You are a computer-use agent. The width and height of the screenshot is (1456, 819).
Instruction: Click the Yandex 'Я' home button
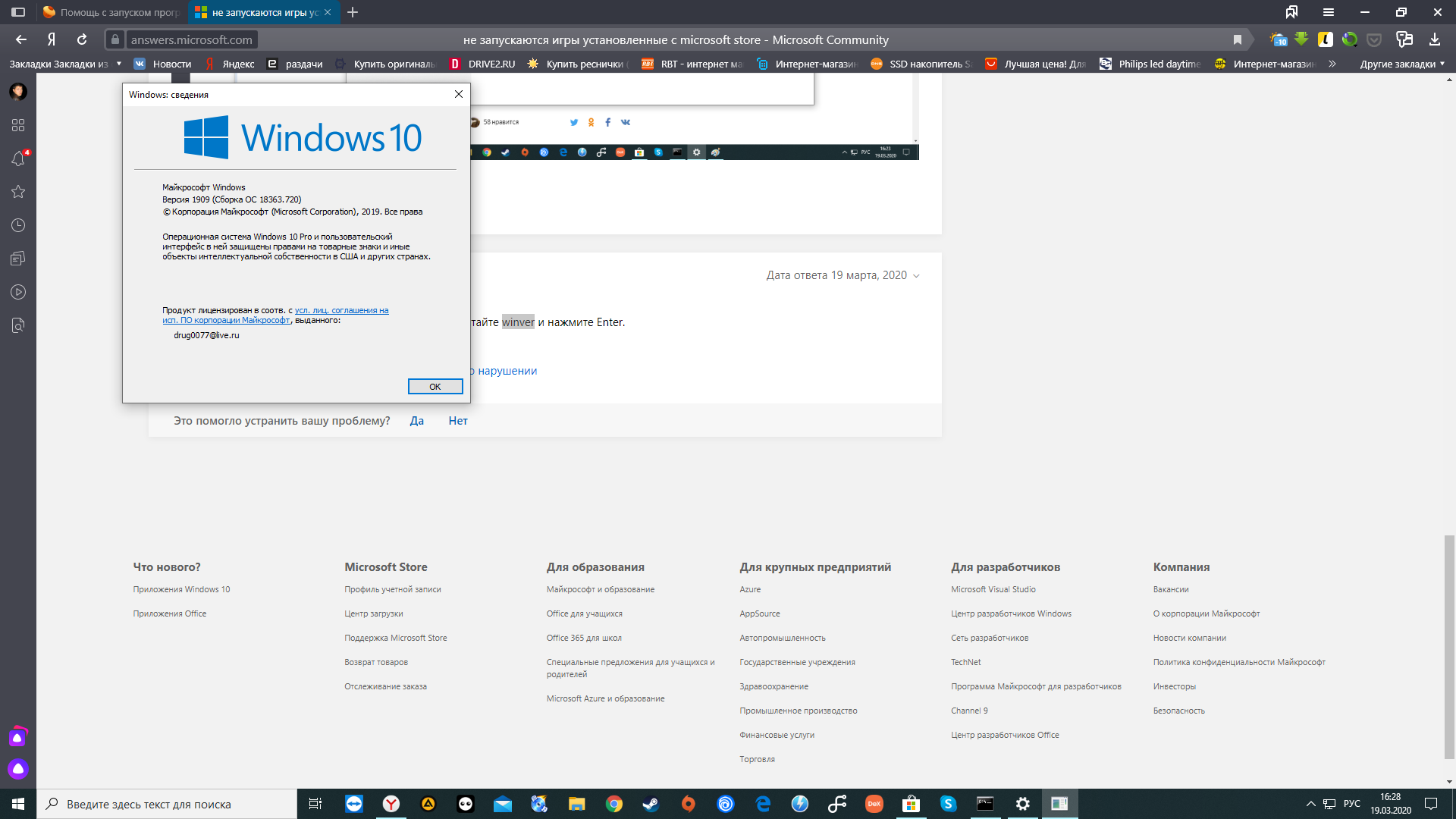(52, 39)
